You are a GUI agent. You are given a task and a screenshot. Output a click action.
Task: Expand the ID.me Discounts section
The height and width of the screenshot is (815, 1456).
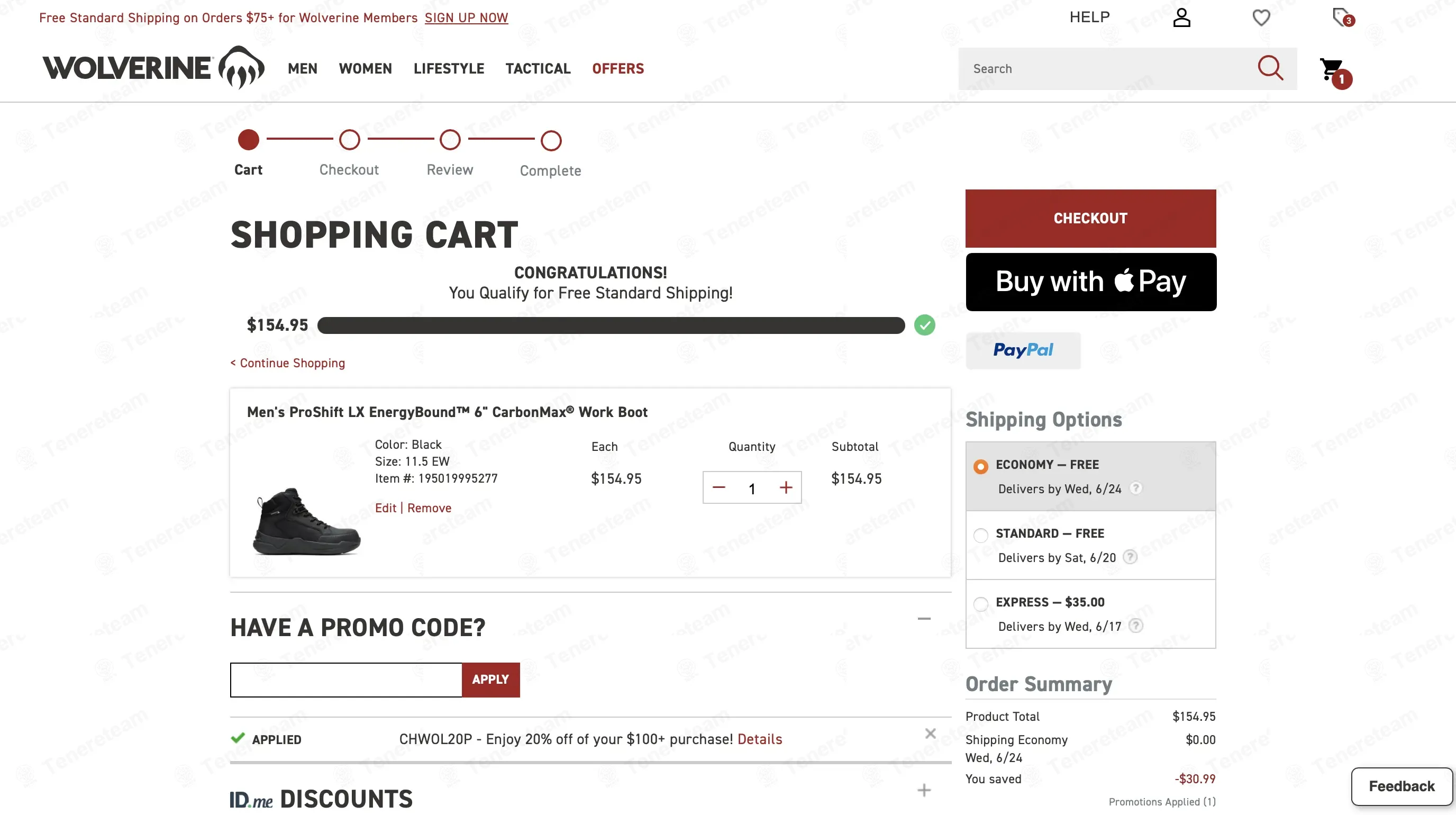[924, 790]
